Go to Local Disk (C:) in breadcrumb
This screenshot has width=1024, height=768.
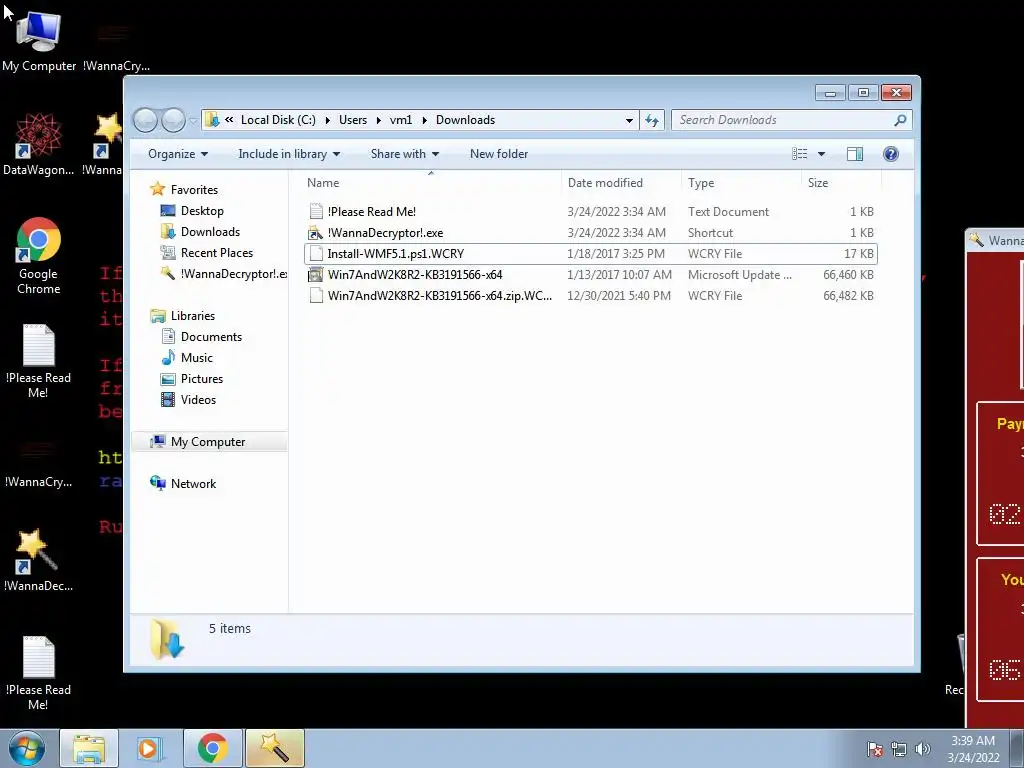(278, 120)
